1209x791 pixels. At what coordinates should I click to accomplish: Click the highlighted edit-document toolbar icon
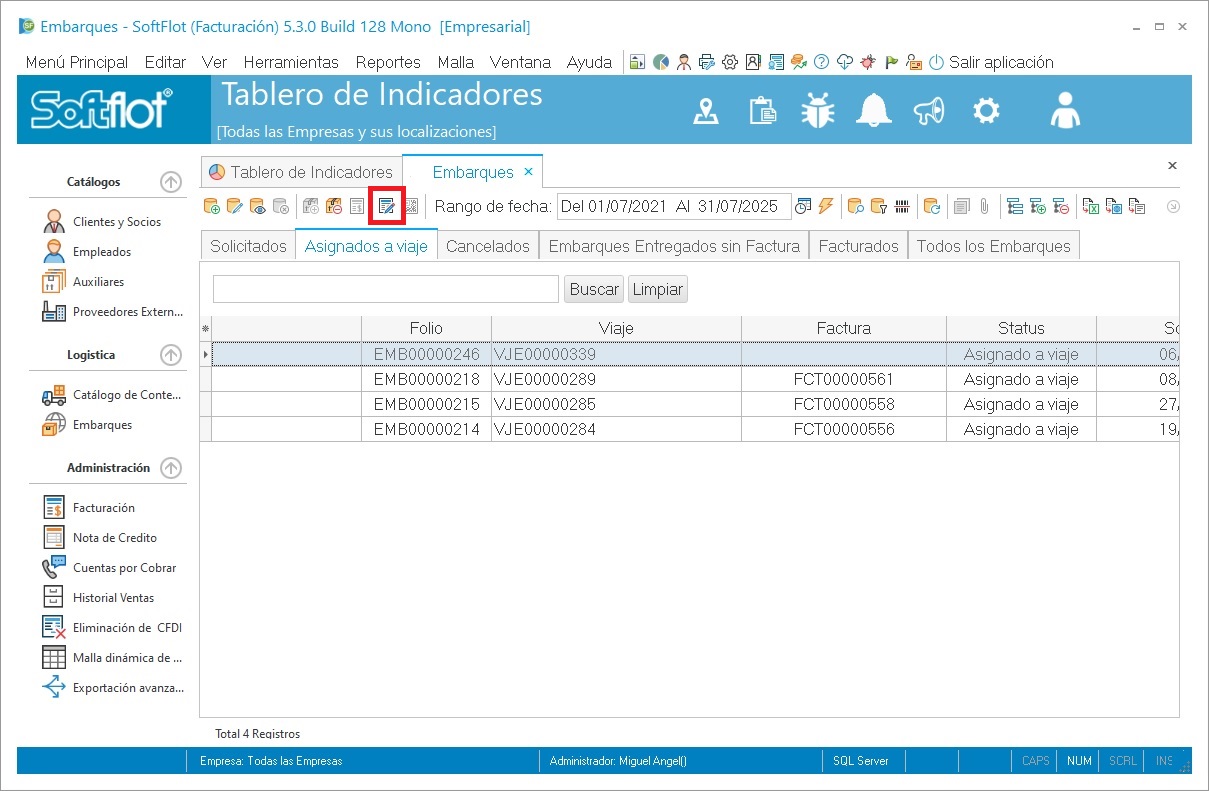pyautogui.click(x=386, y=207)
